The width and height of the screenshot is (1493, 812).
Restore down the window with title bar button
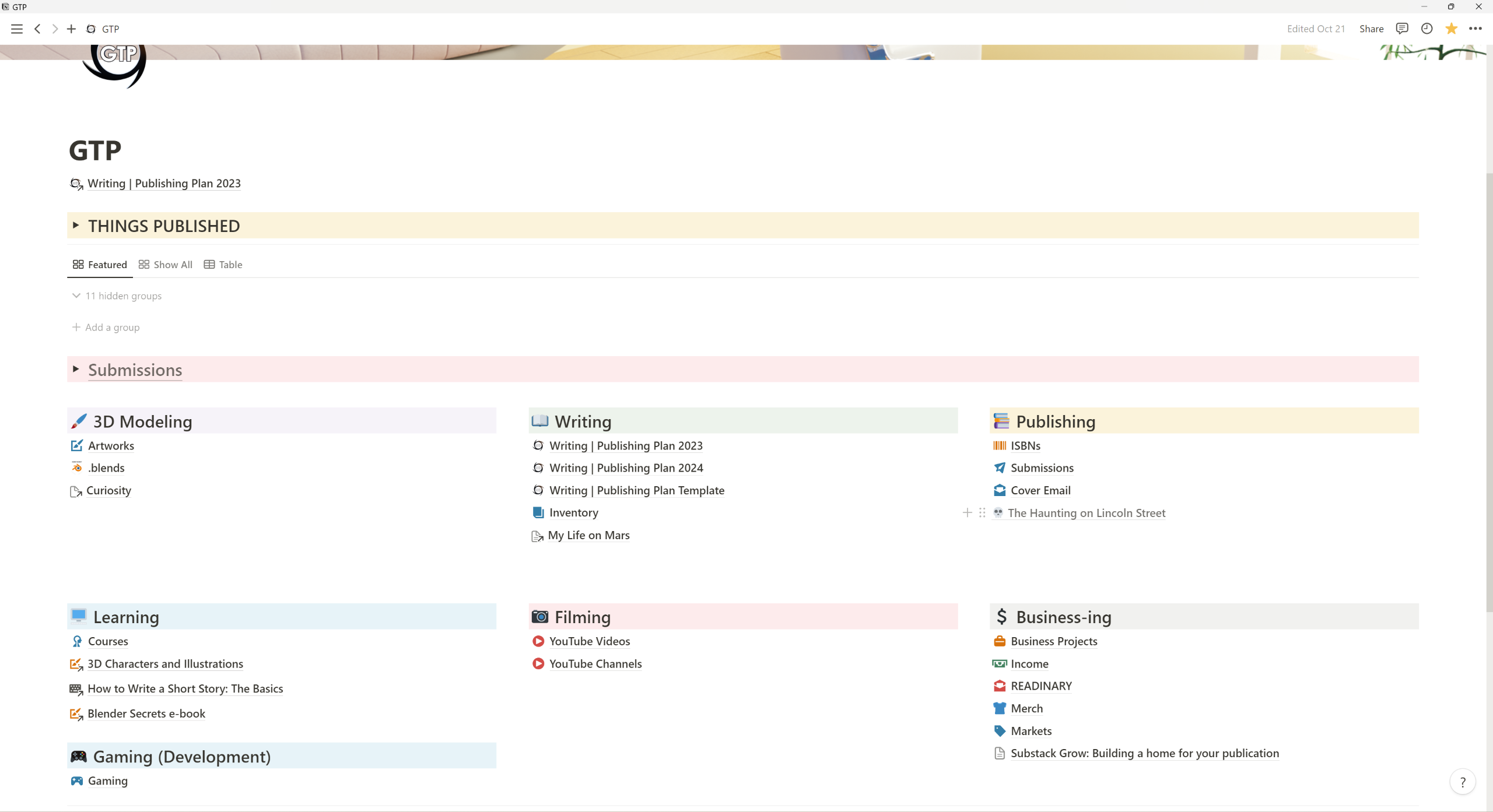tap(1451, 6)
